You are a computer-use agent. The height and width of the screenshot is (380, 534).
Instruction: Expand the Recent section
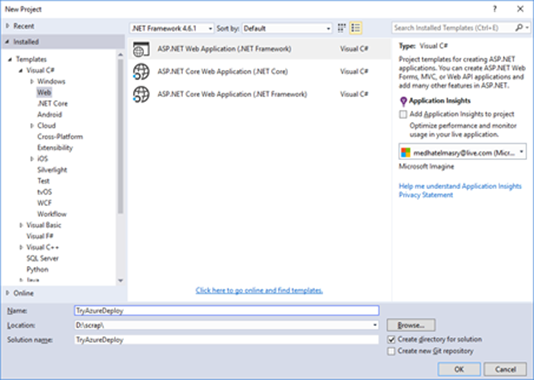[x=8, y=26]
